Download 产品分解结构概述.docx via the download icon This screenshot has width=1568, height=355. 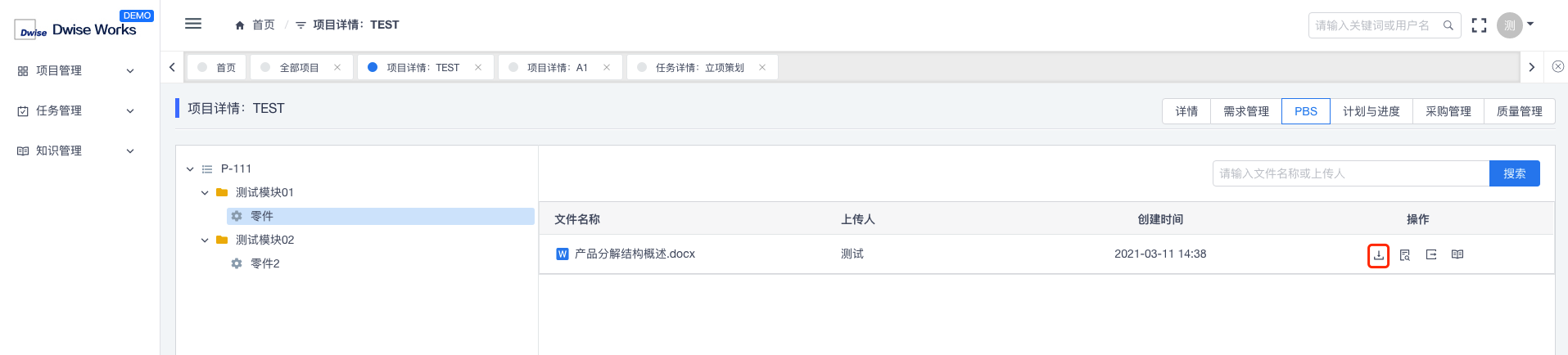[1379, 254]
